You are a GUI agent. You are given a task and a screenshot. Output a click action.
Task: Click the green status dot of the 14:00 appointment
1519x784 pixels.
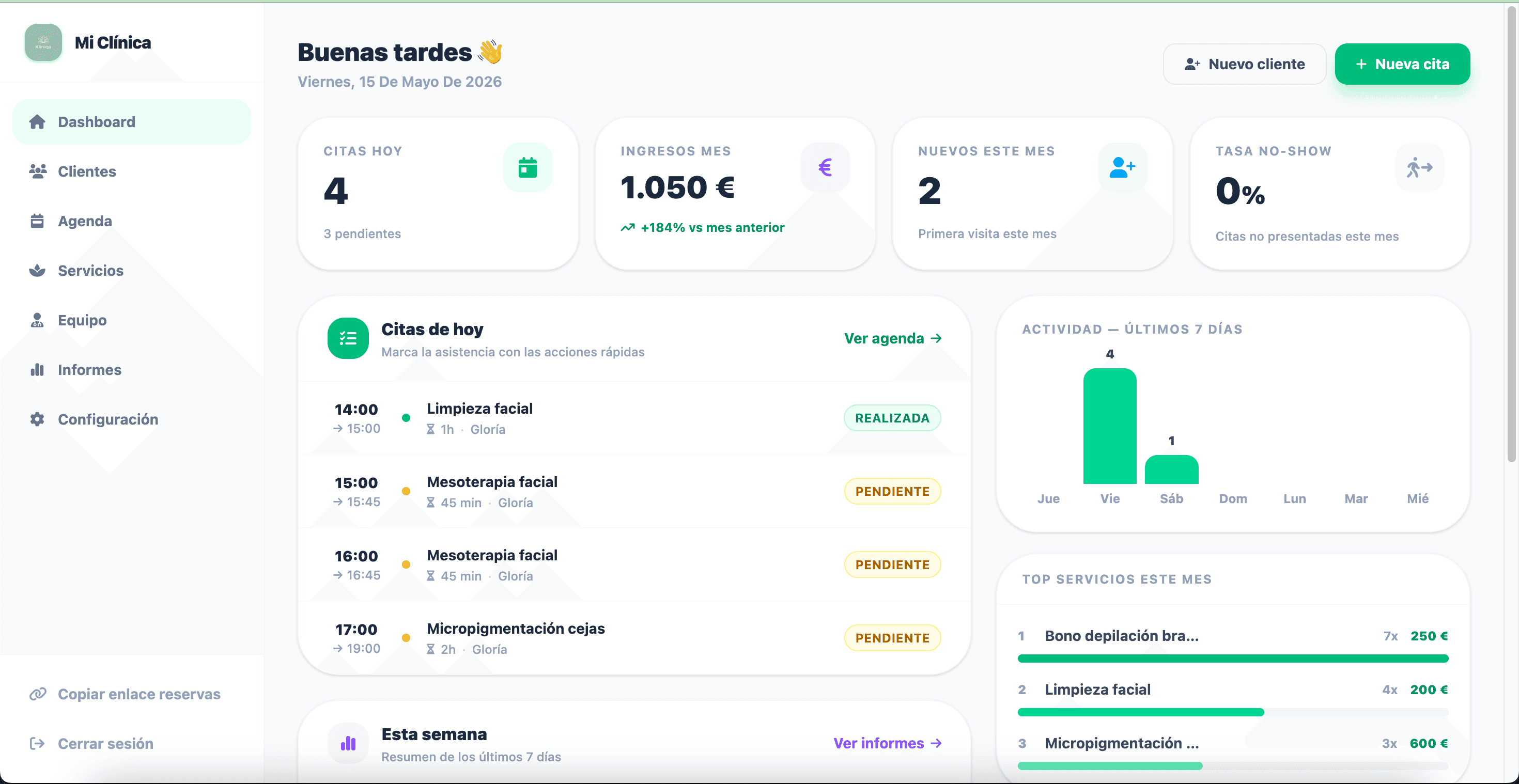[406, 418]
